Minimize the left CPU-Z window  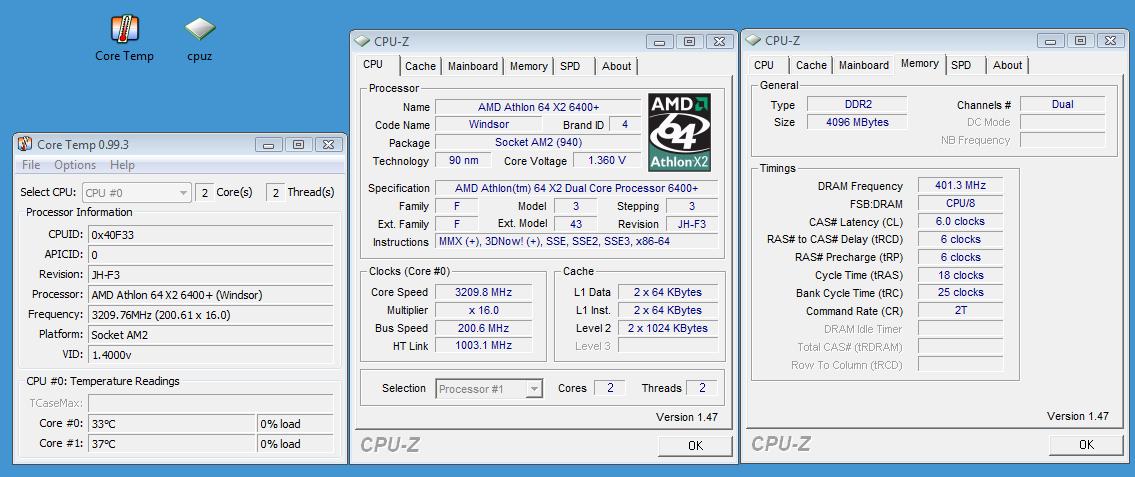coord(659,42)
